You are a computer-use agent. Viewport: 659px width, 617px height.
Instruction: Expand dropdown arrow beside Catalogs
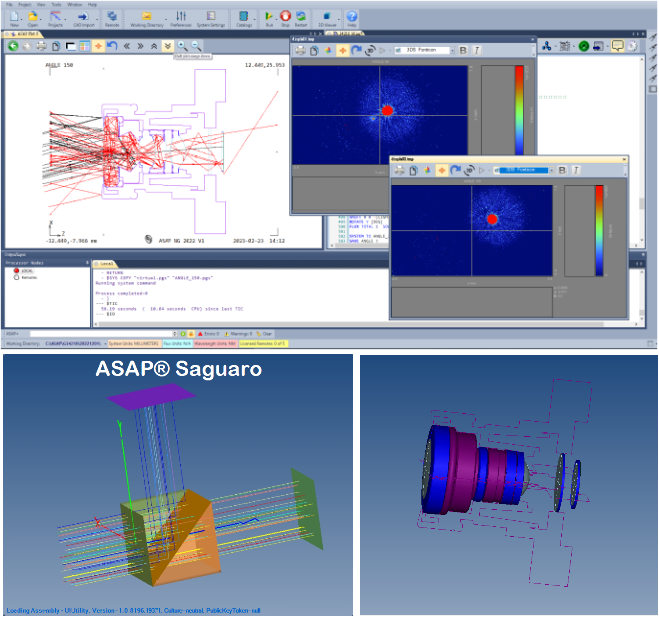click(x=255, y=19)
